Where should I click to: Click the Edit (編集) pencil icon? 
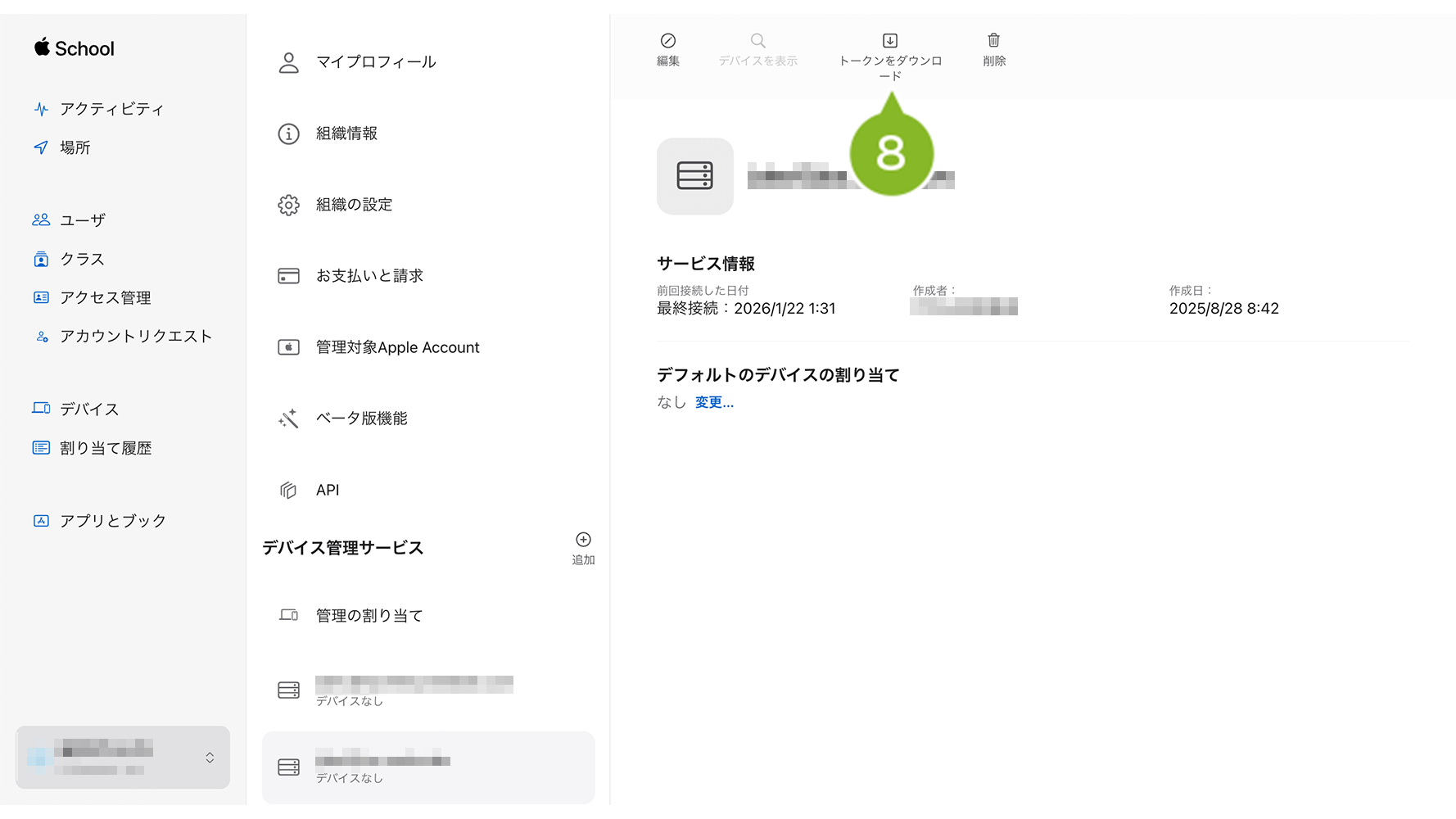tap(667, 41)
